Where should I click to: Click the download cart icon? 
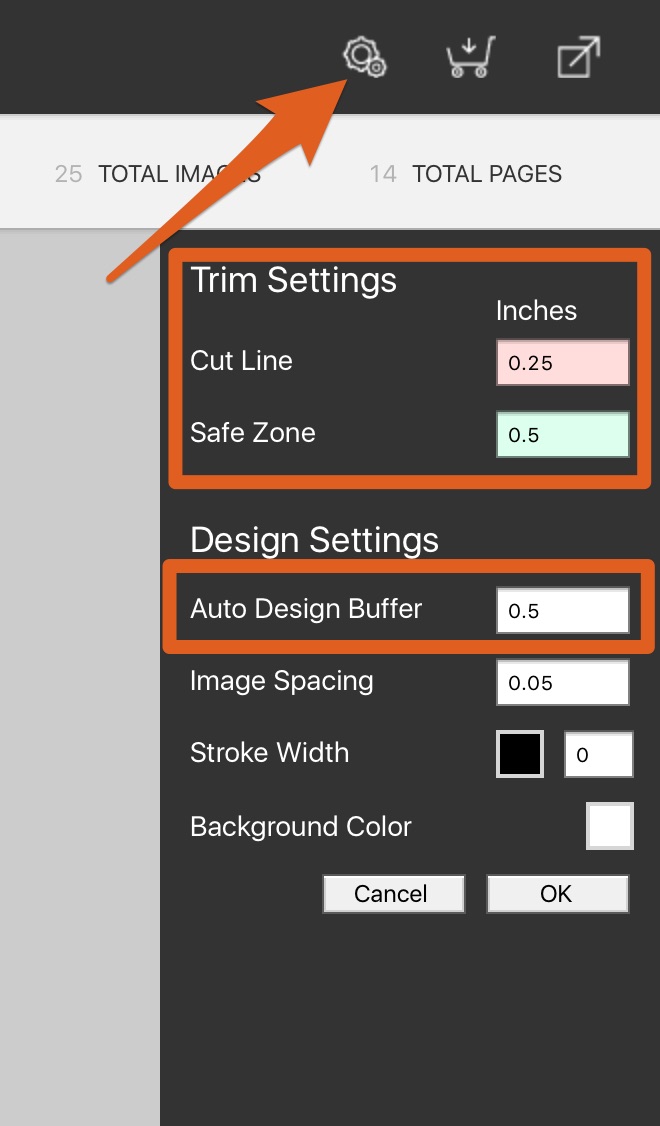[x=470, y=57]
